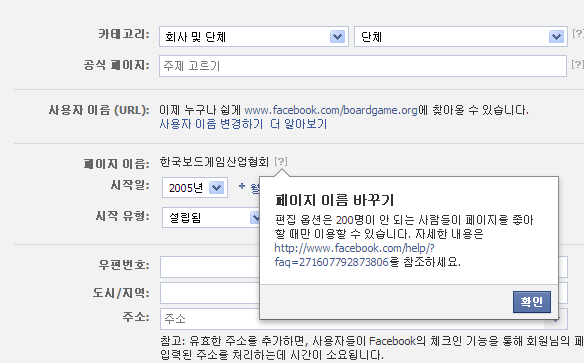Screen dimensions: 584x363
Task: Click the 페이지 이름 바꾸기 popup title
Action: tap(334, 200)
